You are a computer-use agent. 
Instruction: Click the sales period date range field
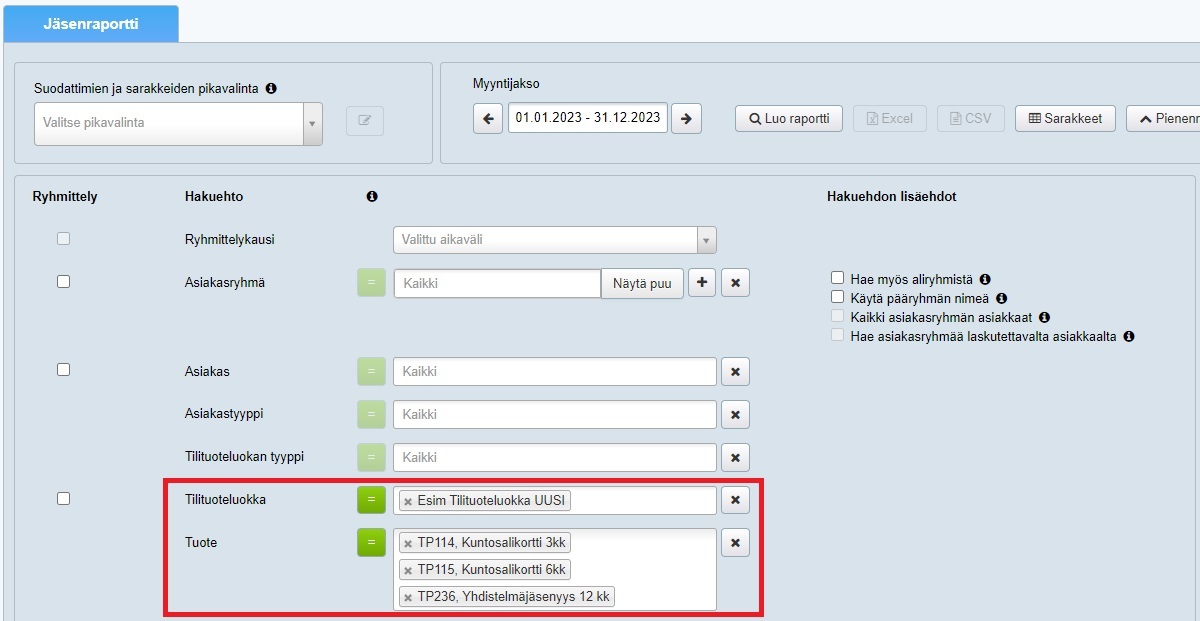point(587,118)
